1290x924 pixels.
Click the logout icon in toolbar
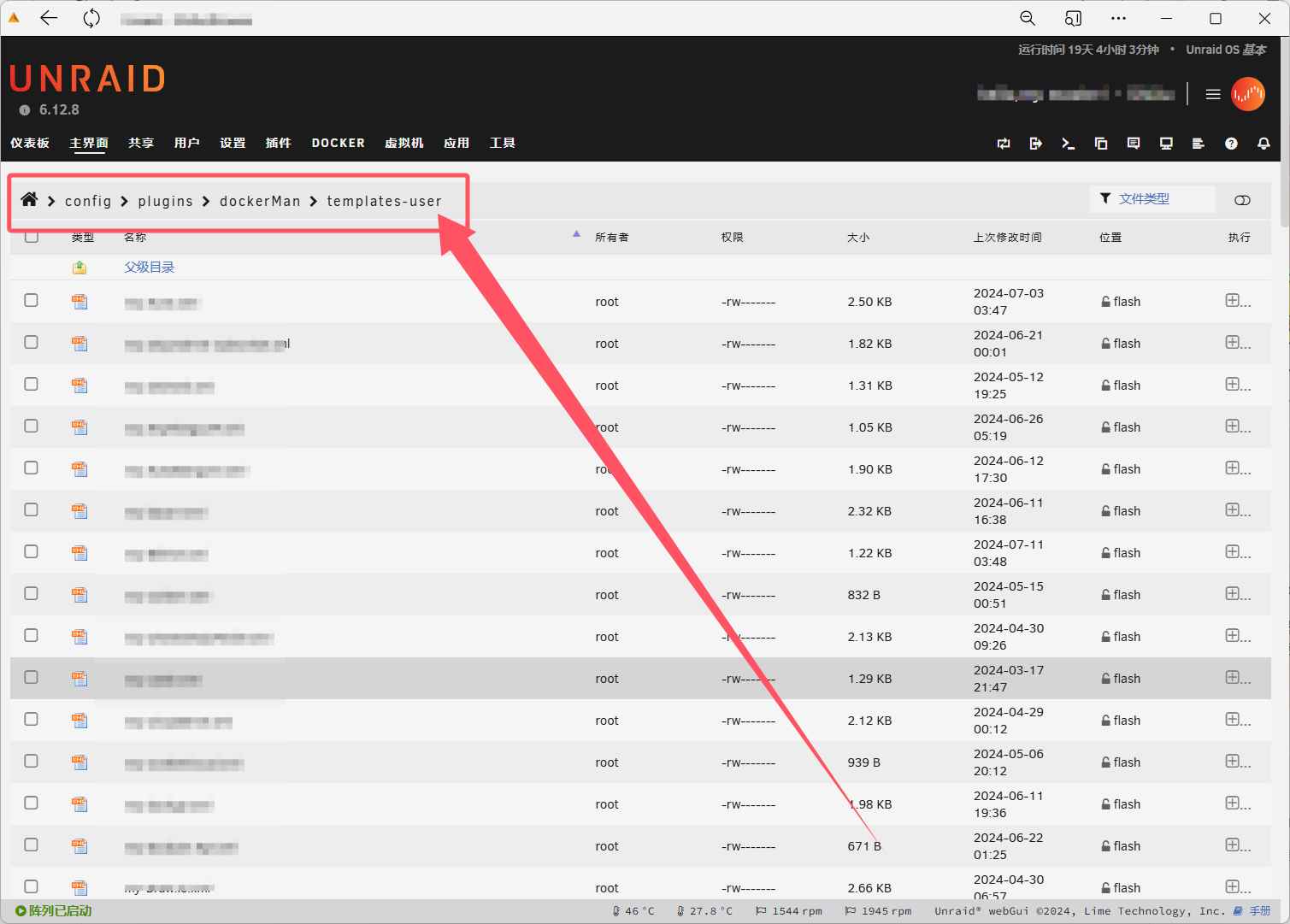pos(1035,144)
